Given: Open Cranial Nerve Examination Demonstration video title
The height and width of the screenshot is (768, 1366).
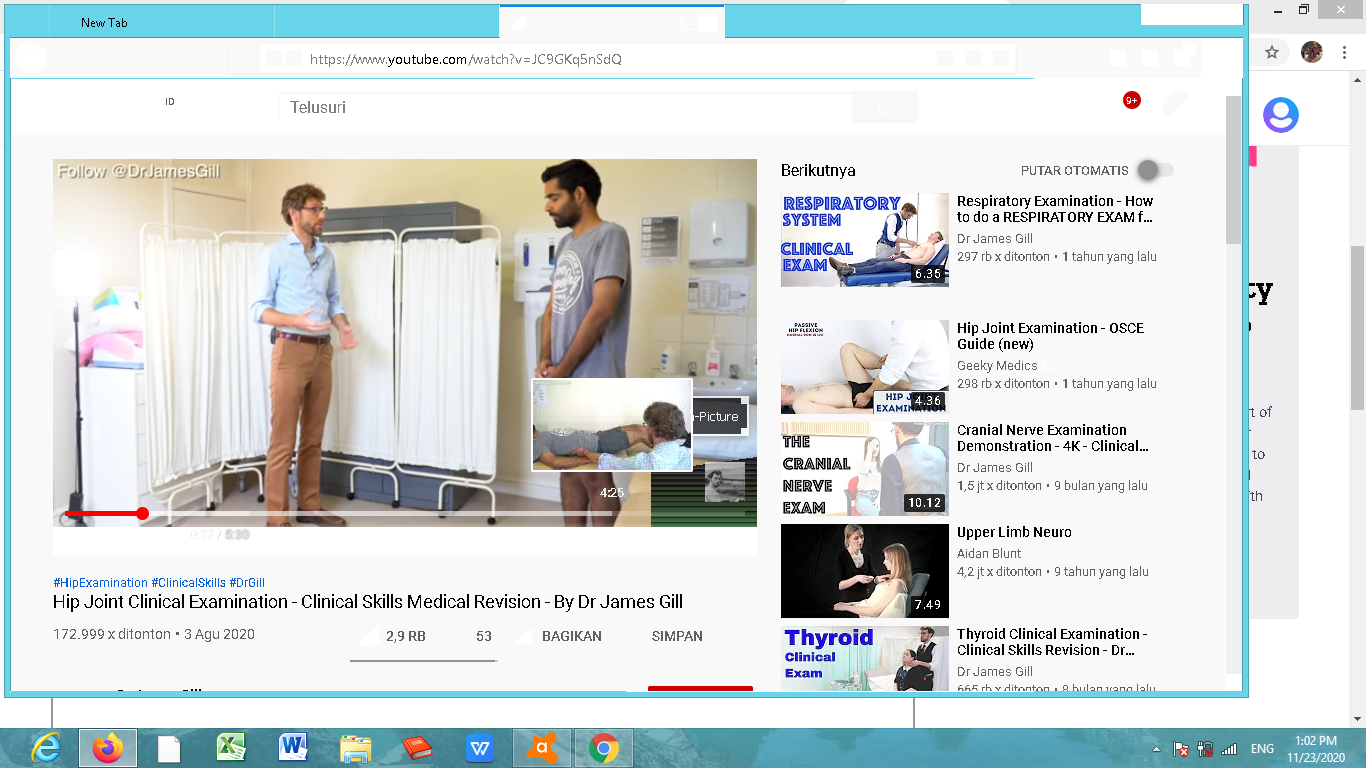Looking at the screenshot, I should click(x=1053, y=438).
